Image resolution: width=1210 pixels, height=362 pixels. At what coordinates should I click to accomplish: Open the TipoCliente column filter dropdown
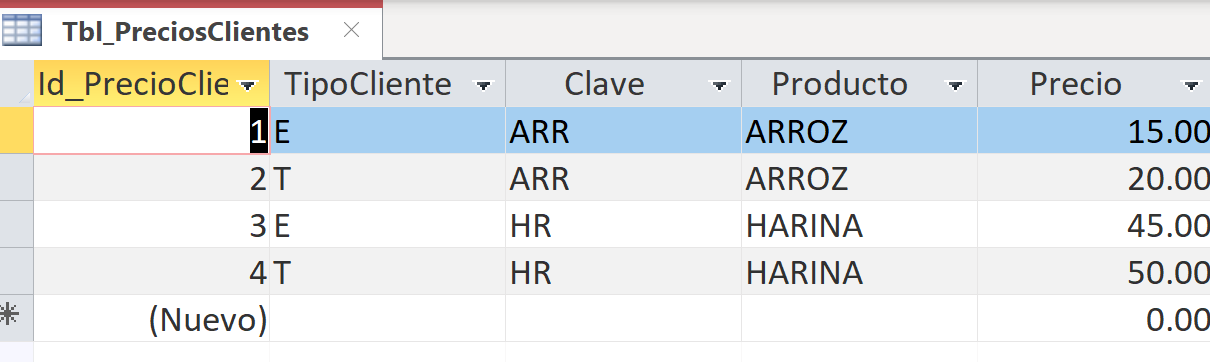[484, 86]
